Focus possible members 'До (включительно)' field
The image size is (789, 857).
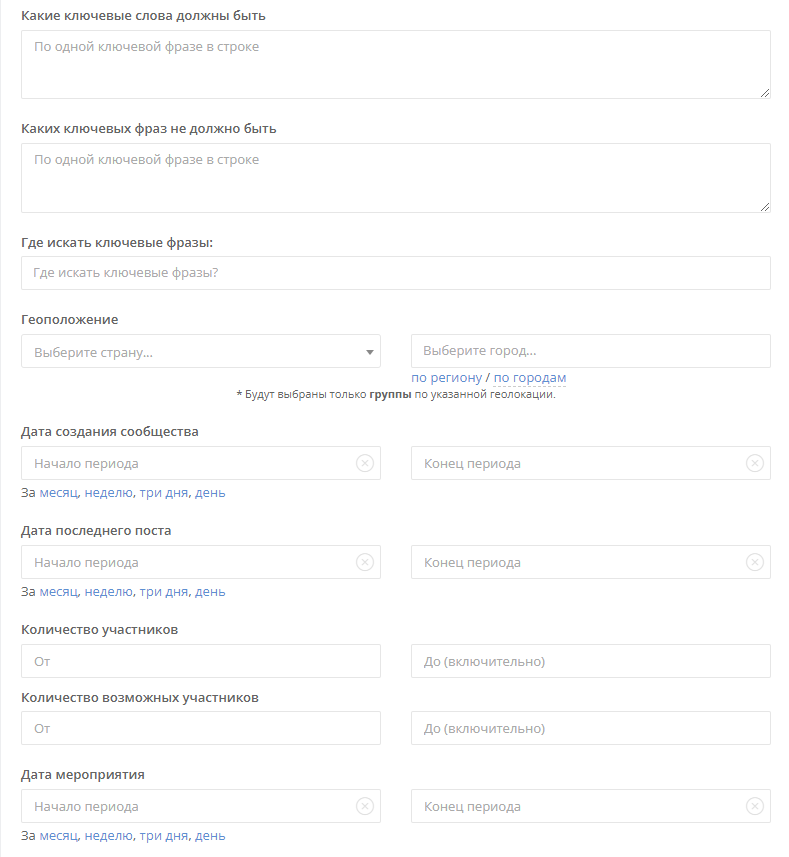(x=591, y=728)
